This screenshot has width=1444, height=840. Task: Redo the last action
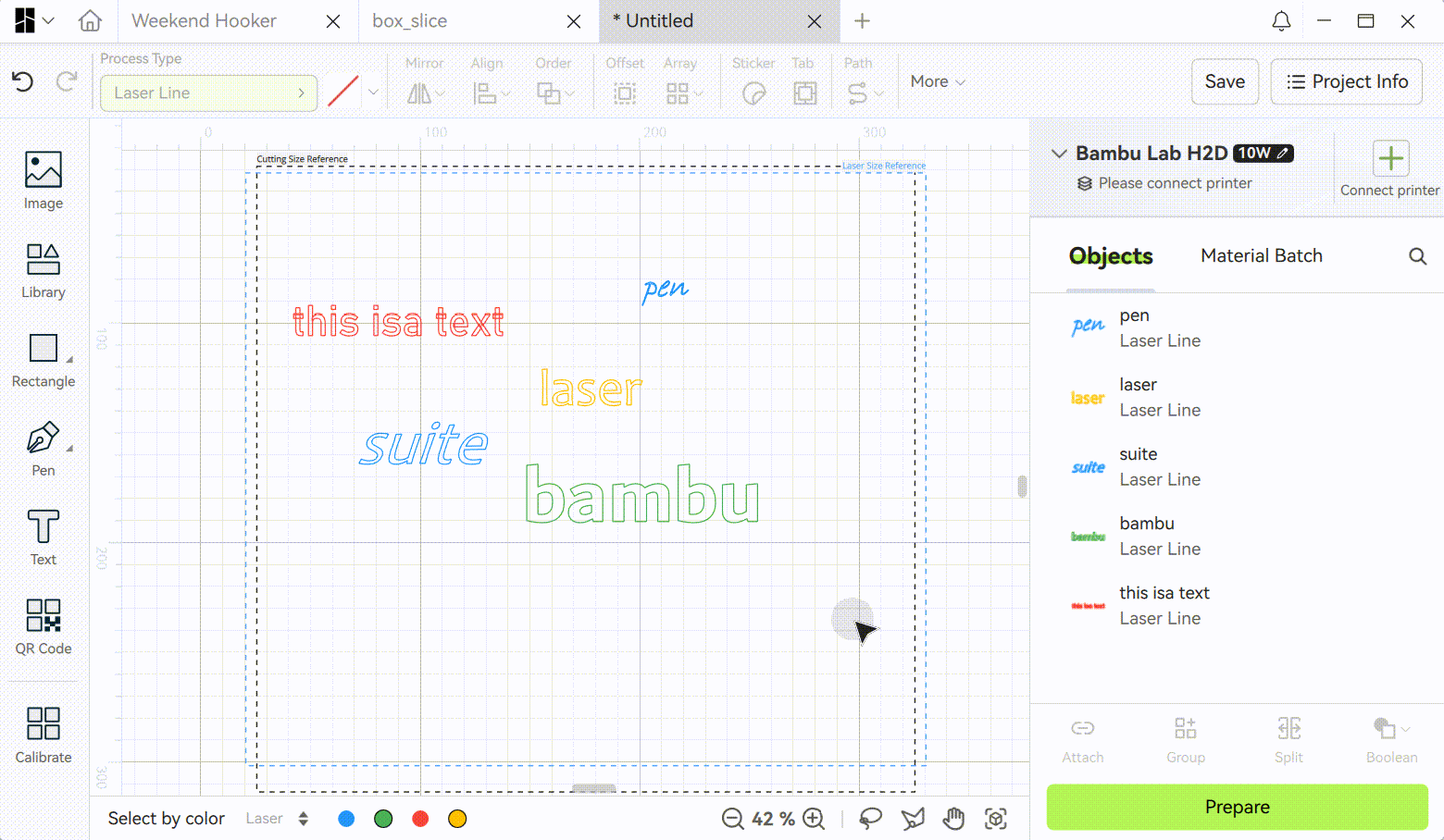(x=67, y=81)
